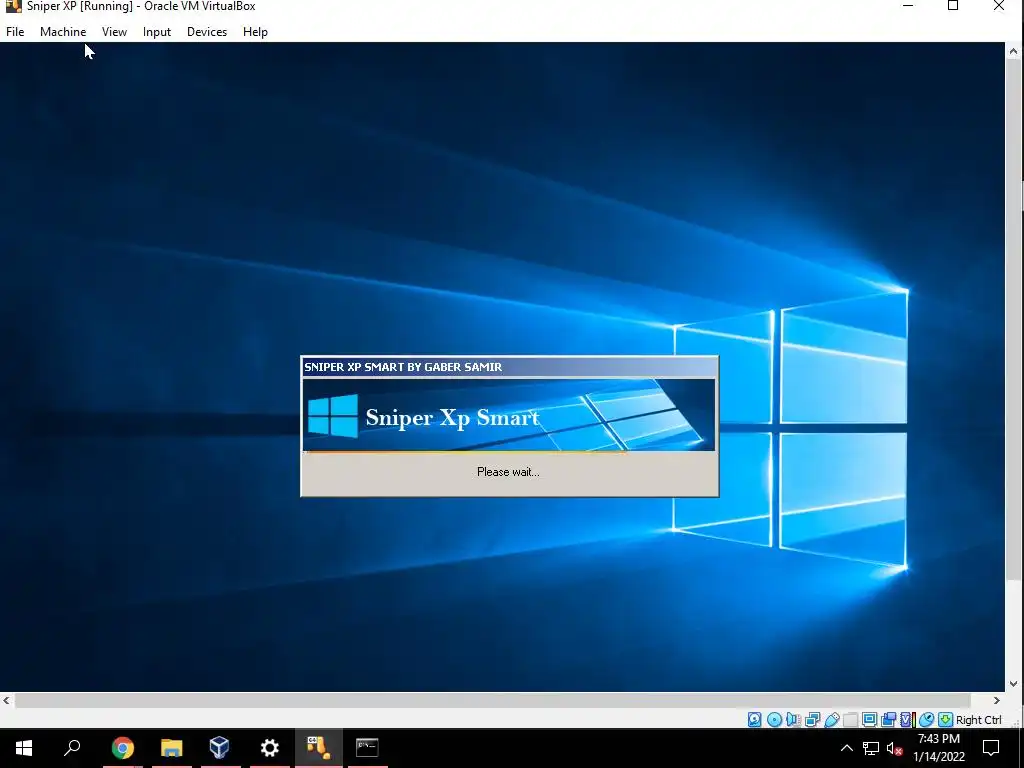The image size is (1024, 768).
Task: Click the SNIPER XP SMART BY GABER SAMIR title bar
Action: [x=509, y=367]
